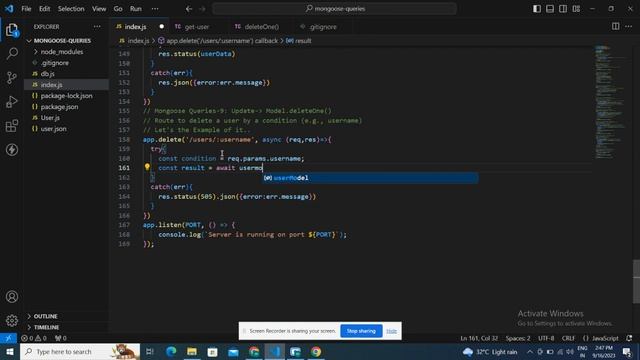Switch to the .gitignore tab

pyautogui.click(x=322, y=27)
